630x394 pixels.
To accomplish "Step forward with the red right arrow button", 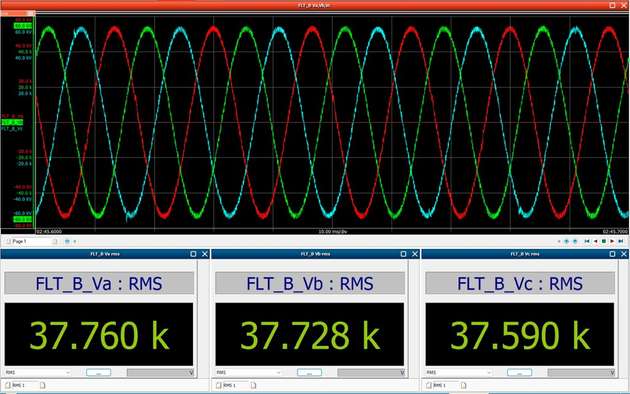I will [x=612, y=241].
